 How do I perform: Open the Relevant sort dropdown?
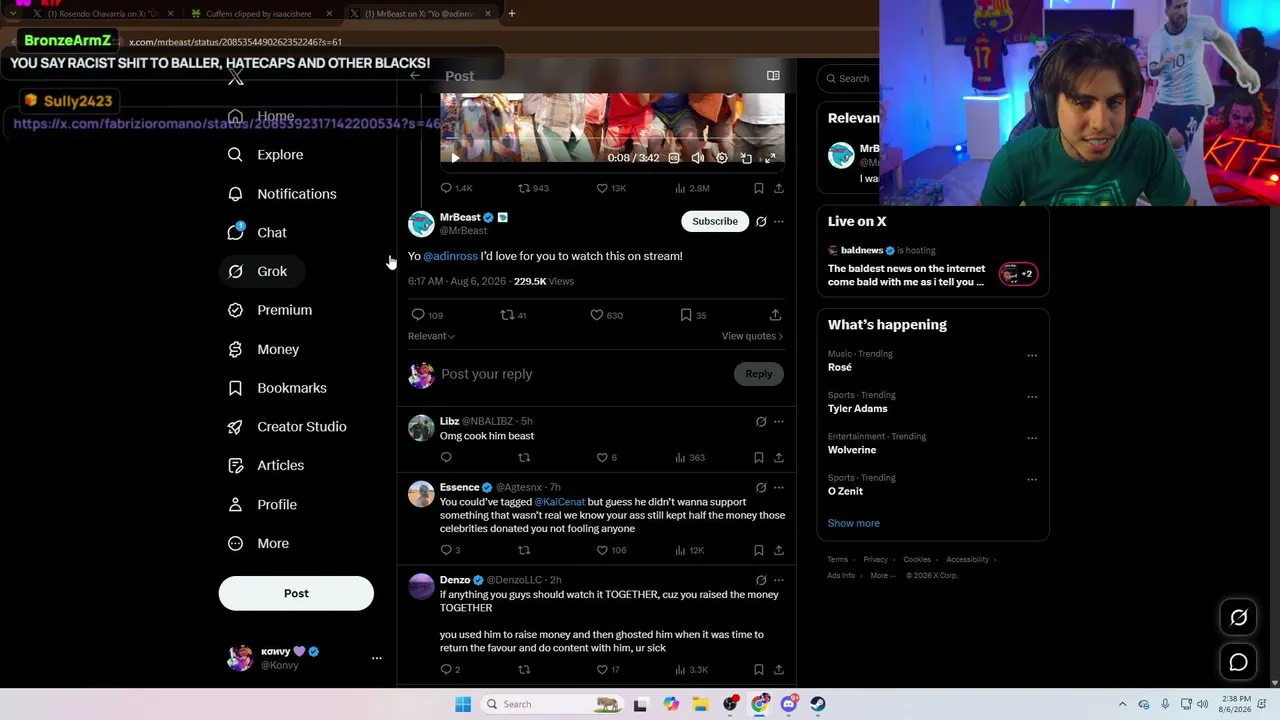coord(431,336)
